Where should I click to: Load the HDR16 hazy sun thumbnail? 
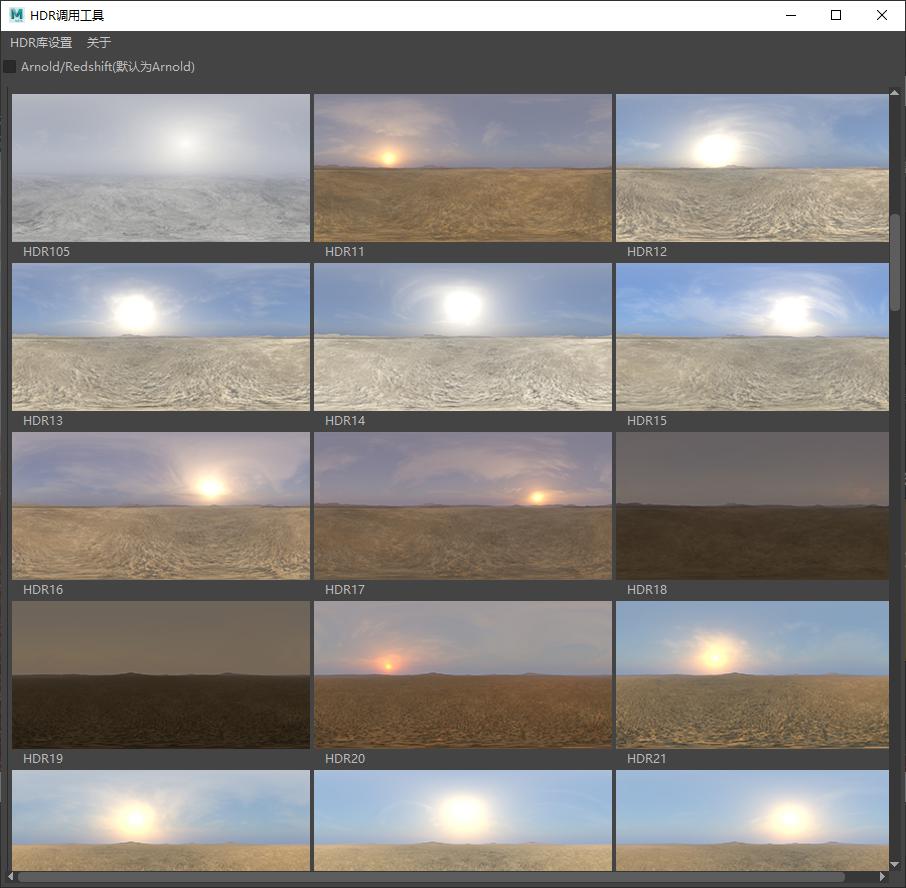pos(161,506)
